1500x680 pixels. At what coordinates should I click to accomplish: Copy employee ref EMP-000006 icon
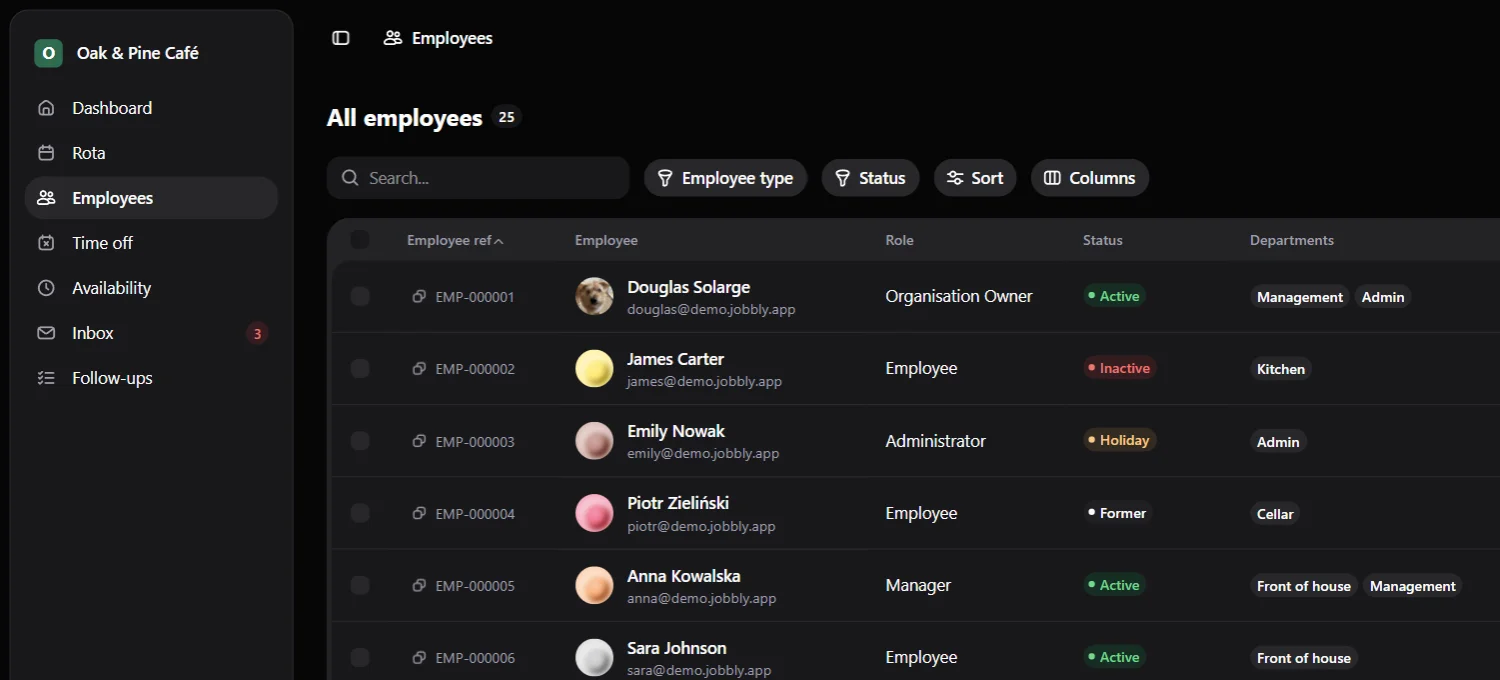tap(420, 657)
